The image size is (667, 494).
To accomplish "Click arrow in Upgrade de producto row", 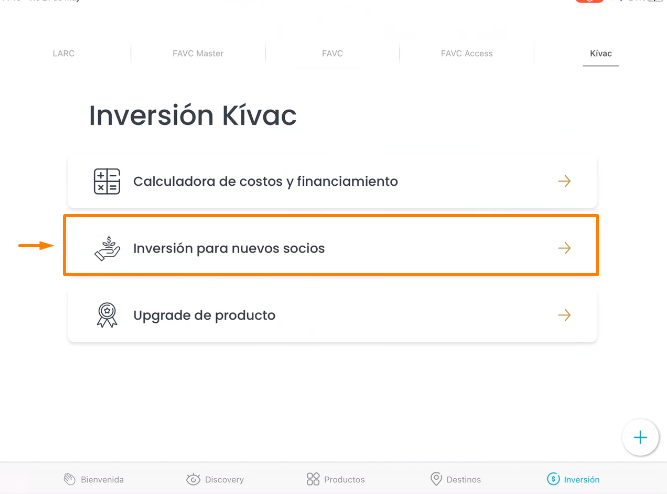I will (564, 315).
